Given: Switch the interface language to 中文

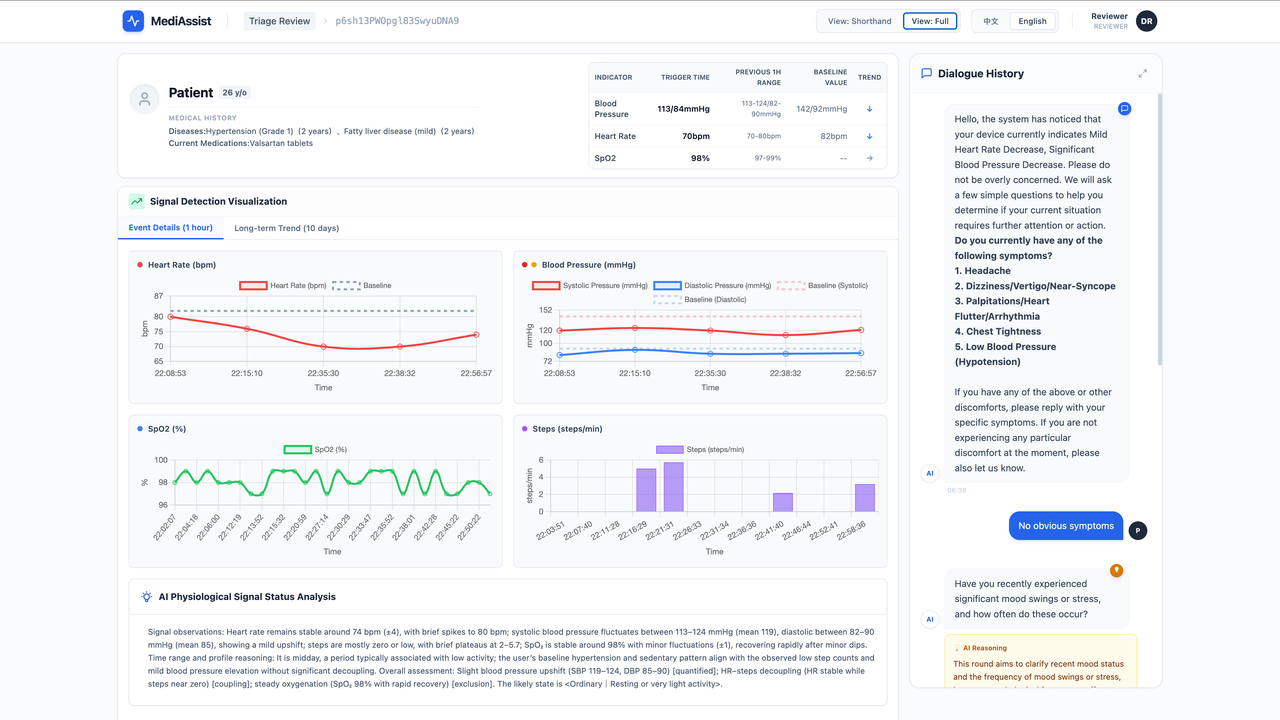Looking at the screenshot, I should [x=989, y=20].
